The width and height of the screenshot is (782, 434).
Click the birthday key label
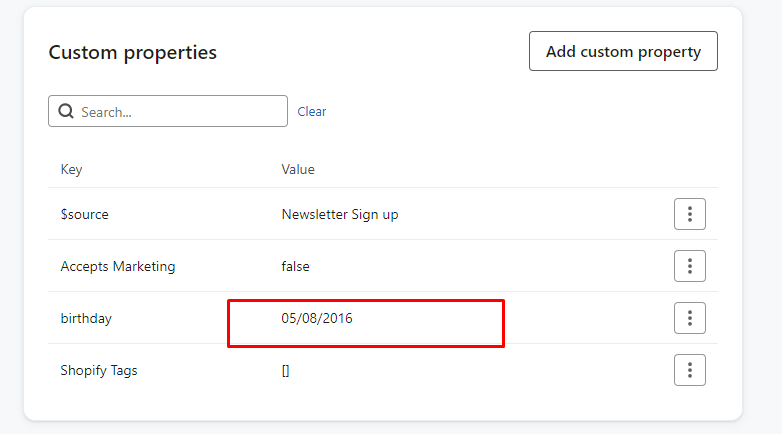86,318
